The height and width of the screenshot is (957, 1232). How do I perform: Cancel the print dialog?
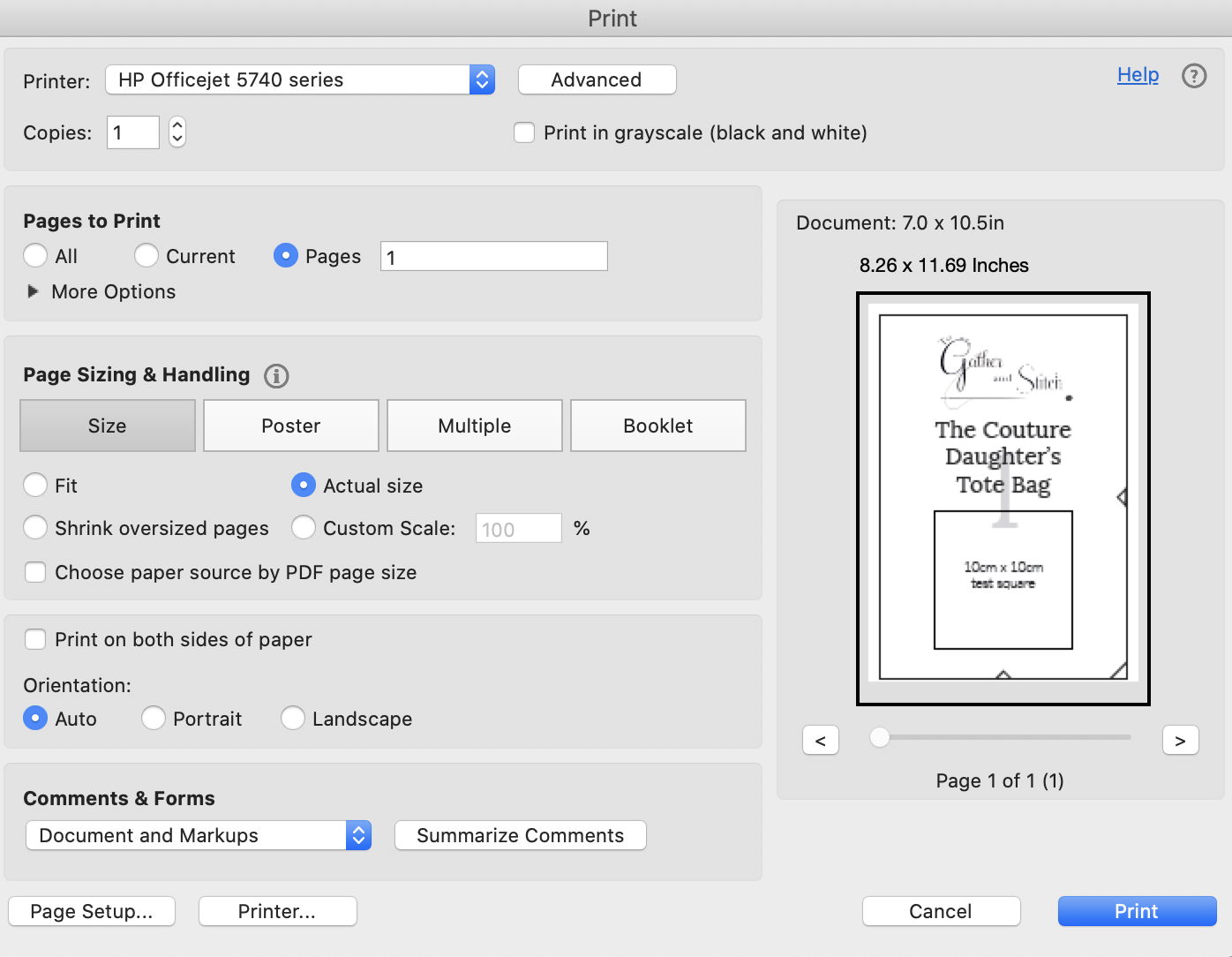(x=942, y=911)
